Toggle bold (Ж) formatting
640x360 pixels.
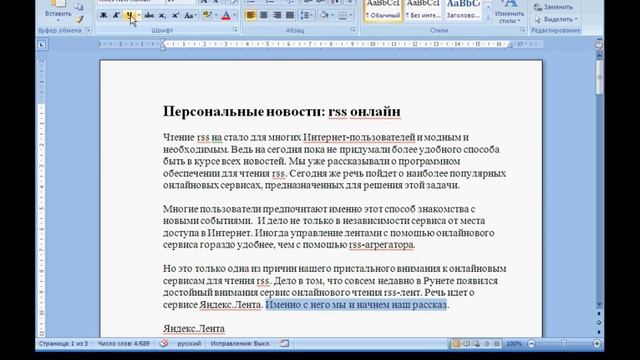pyautogui.click(x=104, y=16)
